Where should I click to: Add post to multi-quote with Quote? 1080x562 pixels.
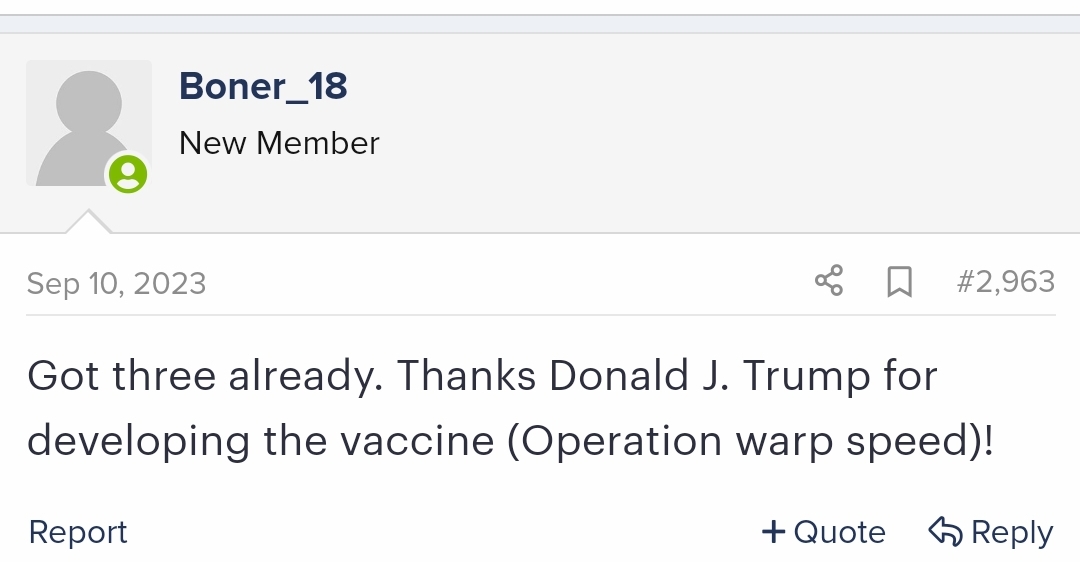[823, 532]
